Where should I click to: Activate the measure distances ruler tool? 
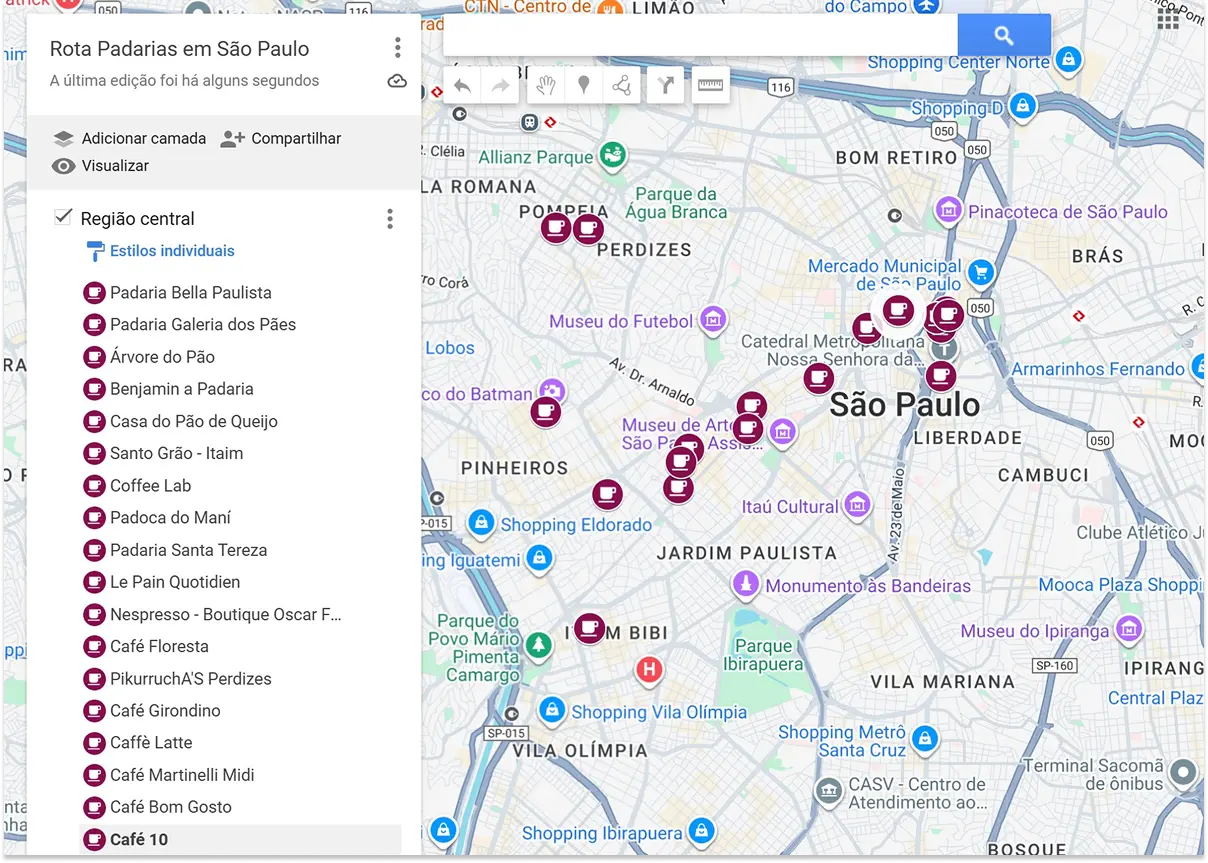click(710, 85)
